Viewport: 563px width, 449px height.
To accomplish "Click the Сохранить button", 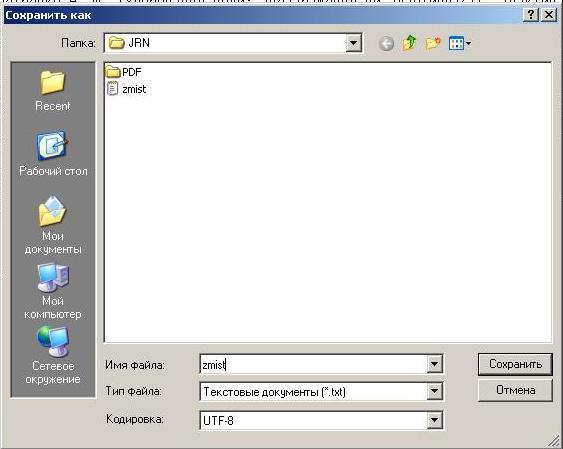I will point(515,364).
